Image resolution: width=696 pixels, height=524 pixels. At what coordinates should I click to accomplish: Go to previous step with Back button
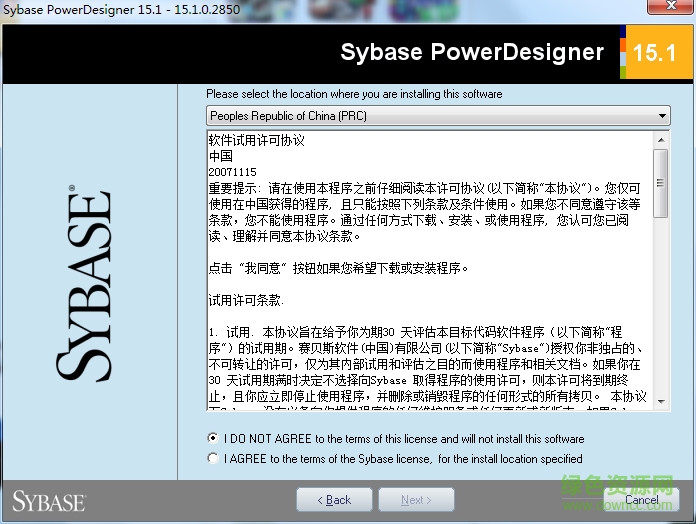334,500
